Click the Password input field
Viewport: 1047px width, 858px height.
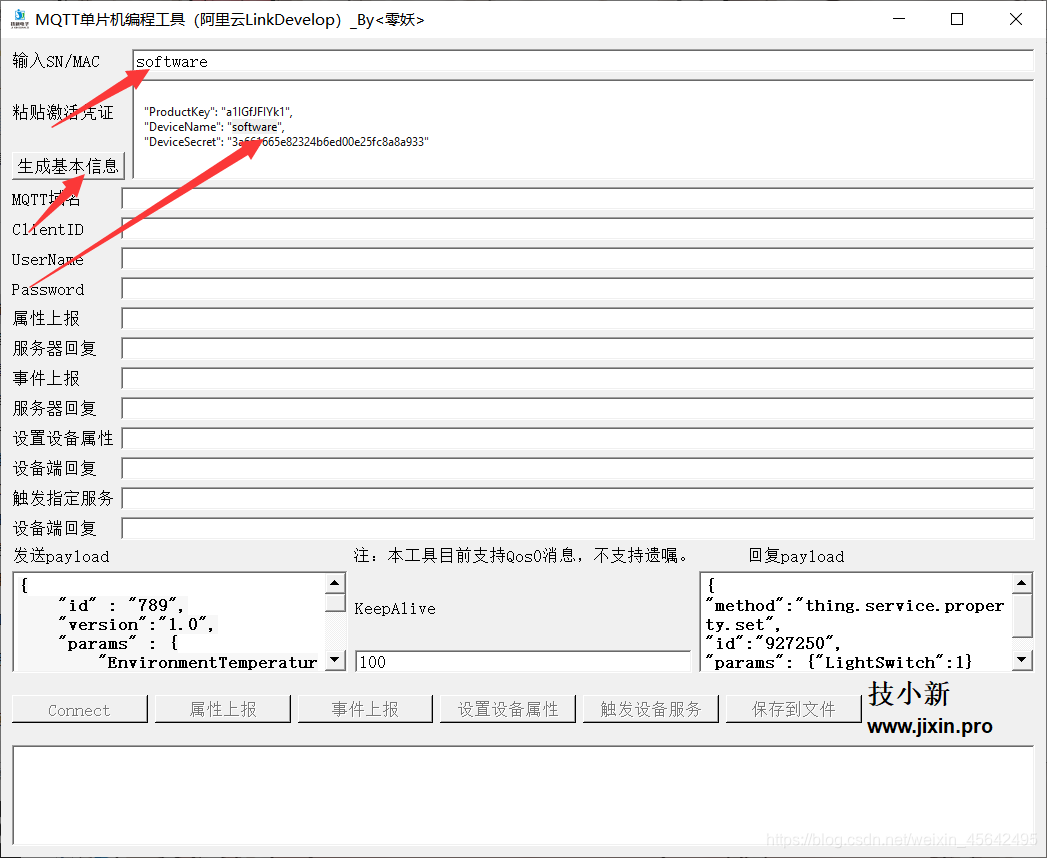[578, 288]
